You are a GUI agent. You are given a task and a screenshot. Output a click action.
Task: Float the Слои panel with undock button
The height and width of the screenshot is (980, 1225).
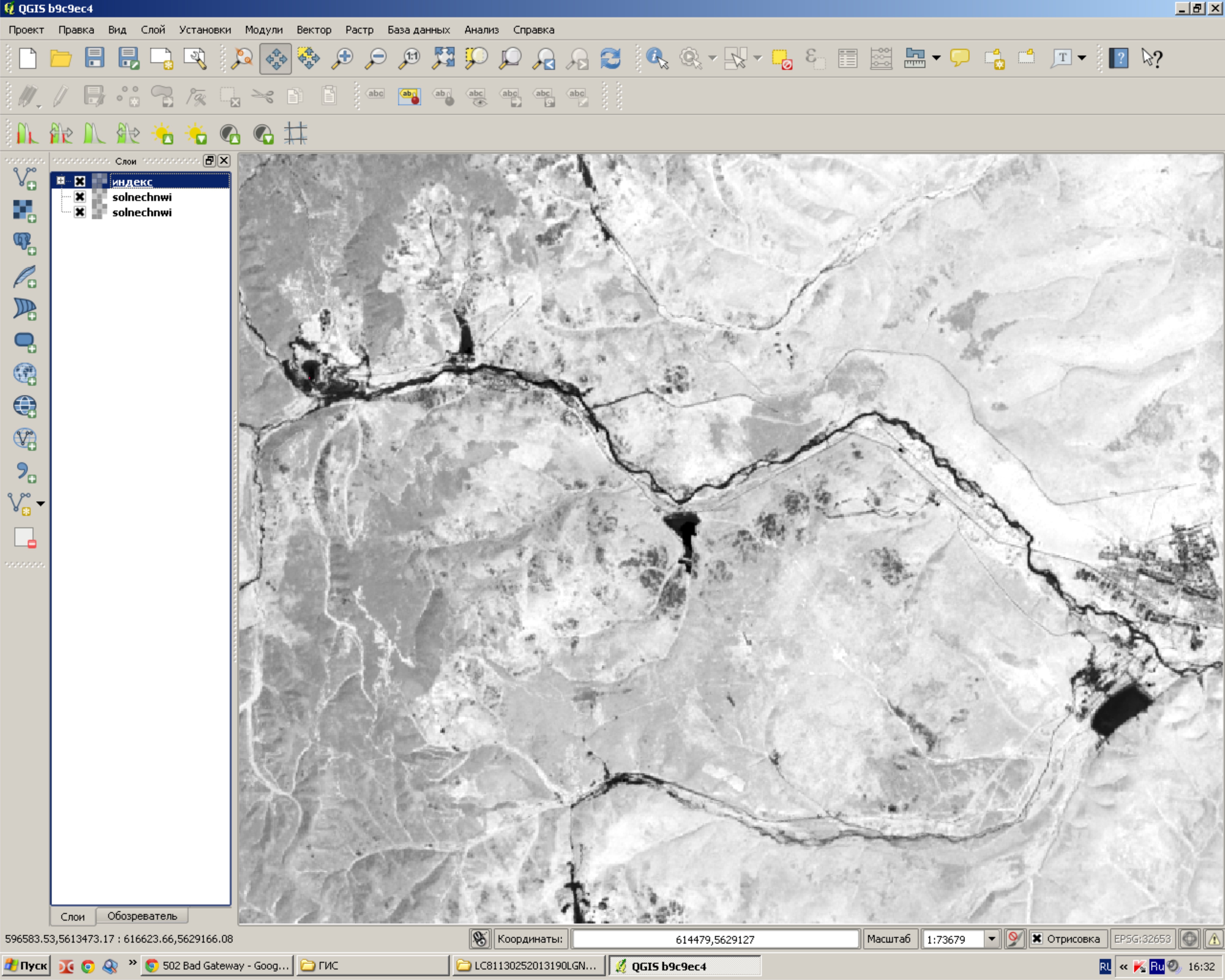coord(210,161)
